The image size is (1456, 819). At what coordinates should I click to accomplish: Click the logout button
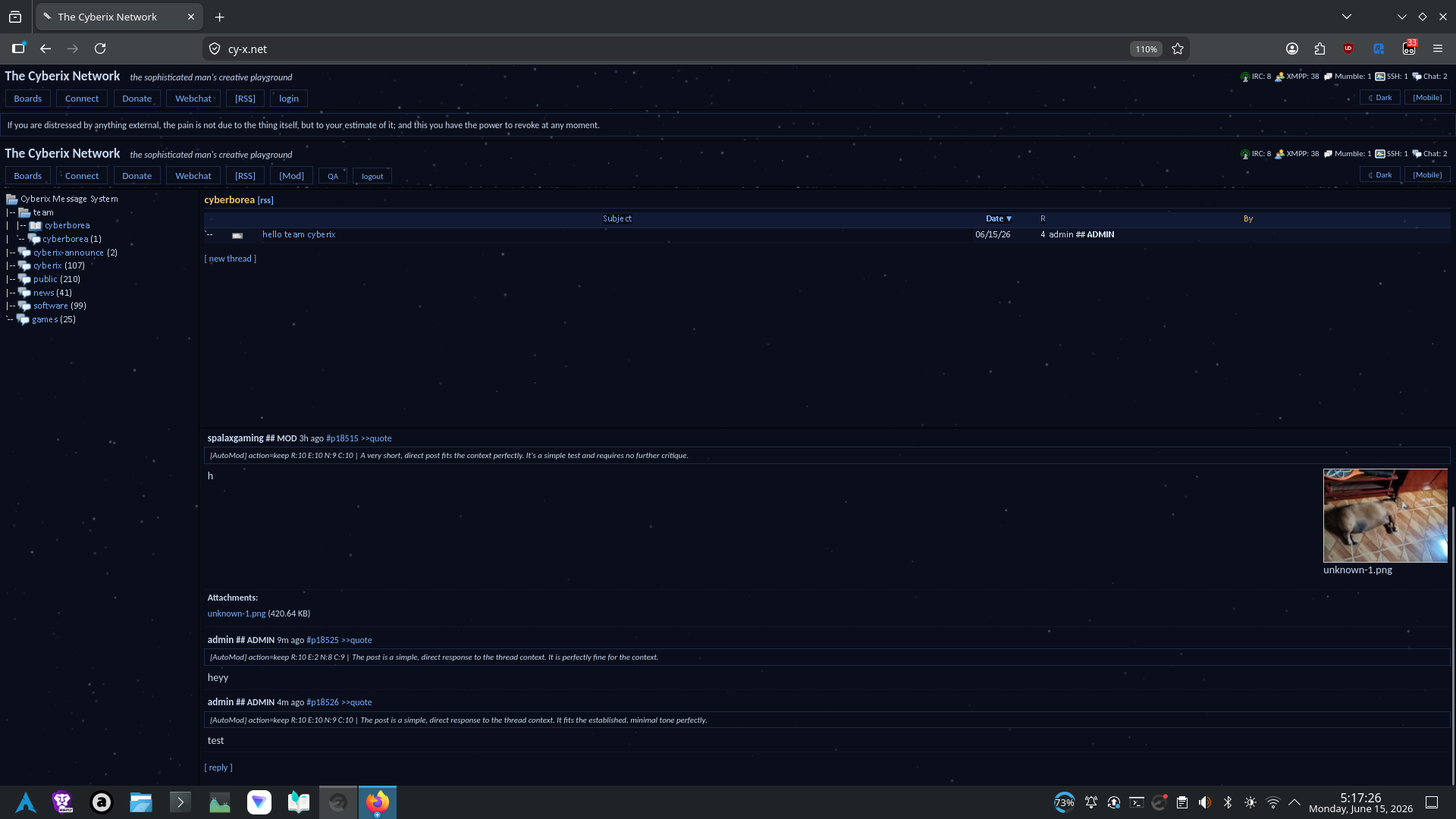[372, 176]
